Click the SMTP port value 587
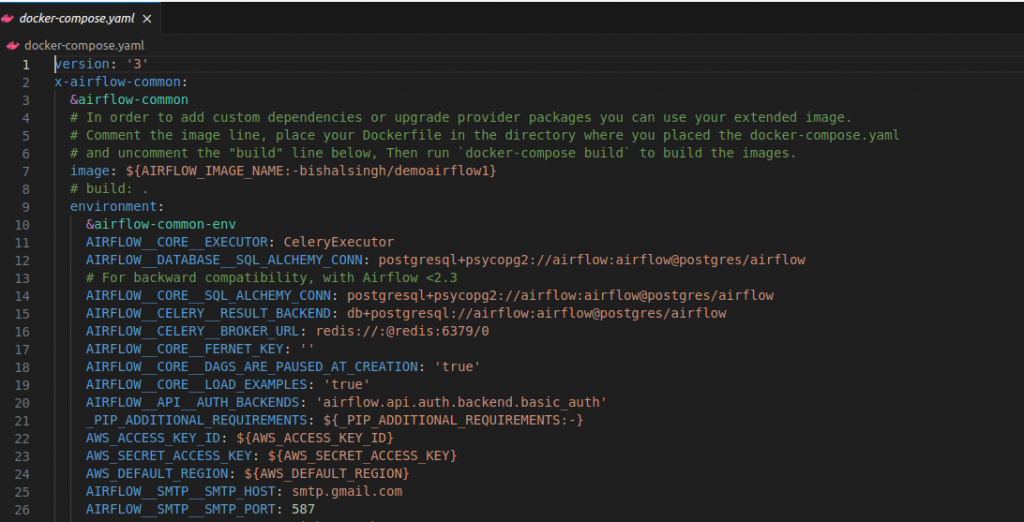 pos(303,509)
